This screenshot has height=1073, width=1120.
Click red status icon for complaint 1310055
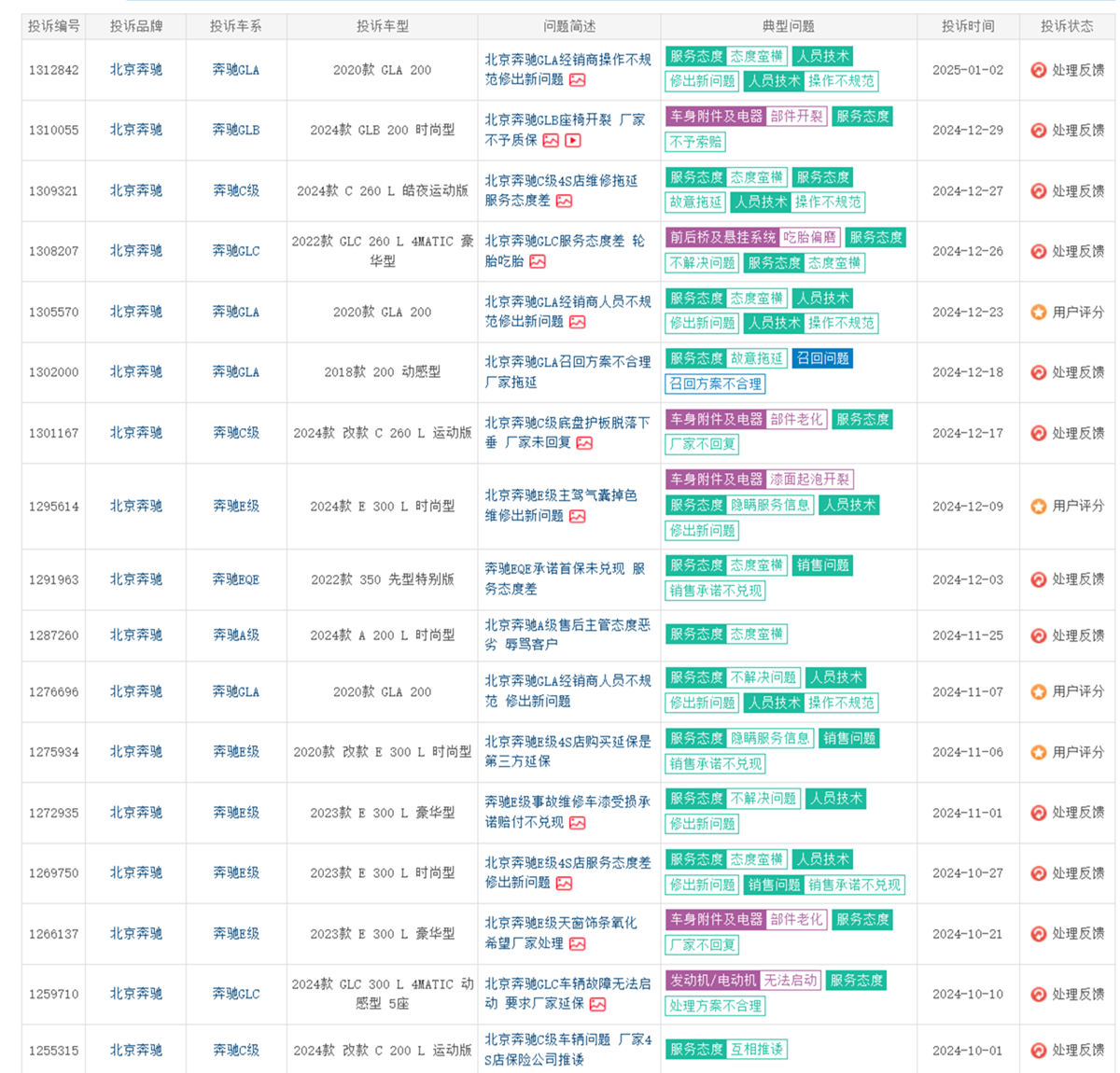[1038, 131]
